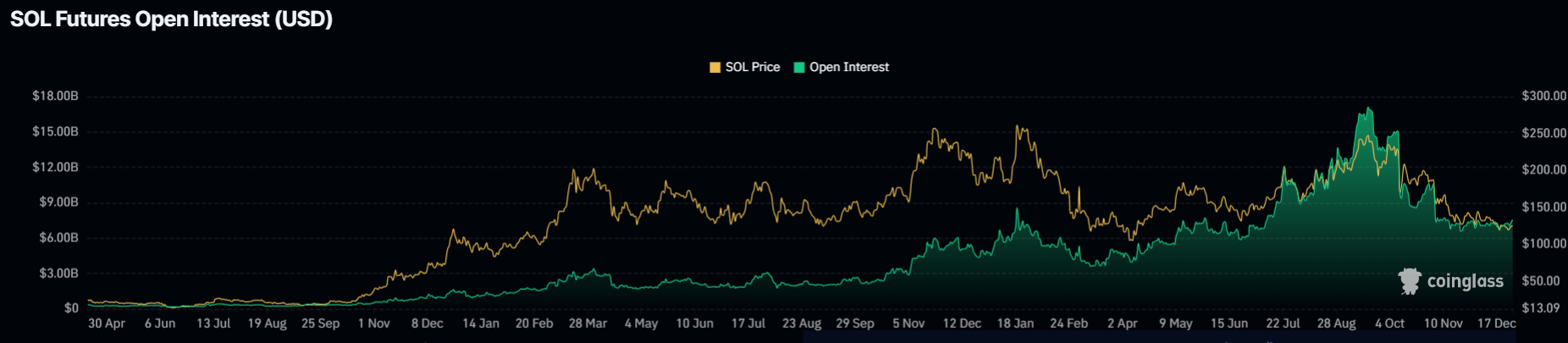The width and height of the screenshot is (1568, 343).
Task: Click the SOL Futures Open Interest title
Action: 171,19
